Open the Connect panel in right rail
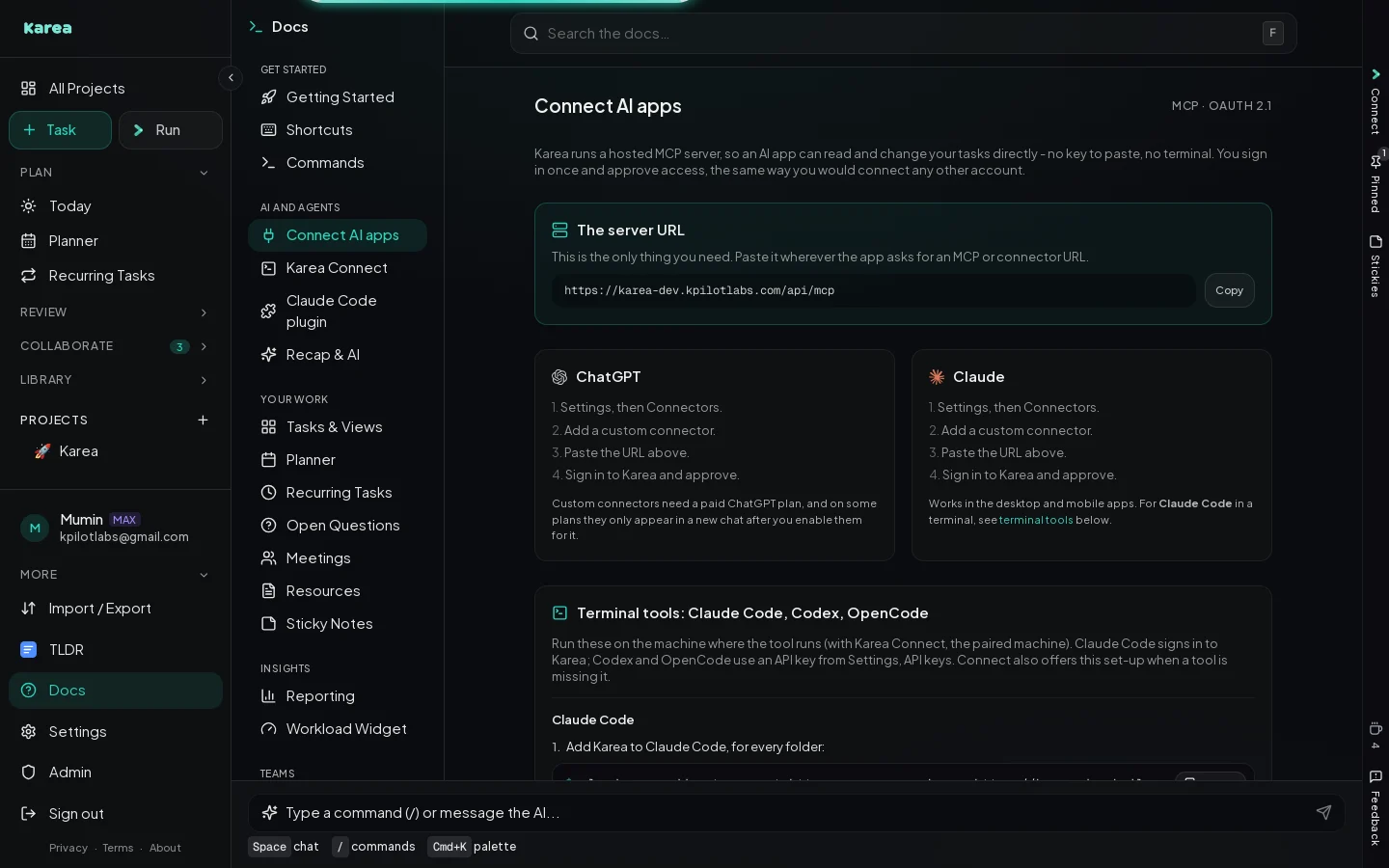This screenshot has width=1389, height=868. tap(1375, 102)
